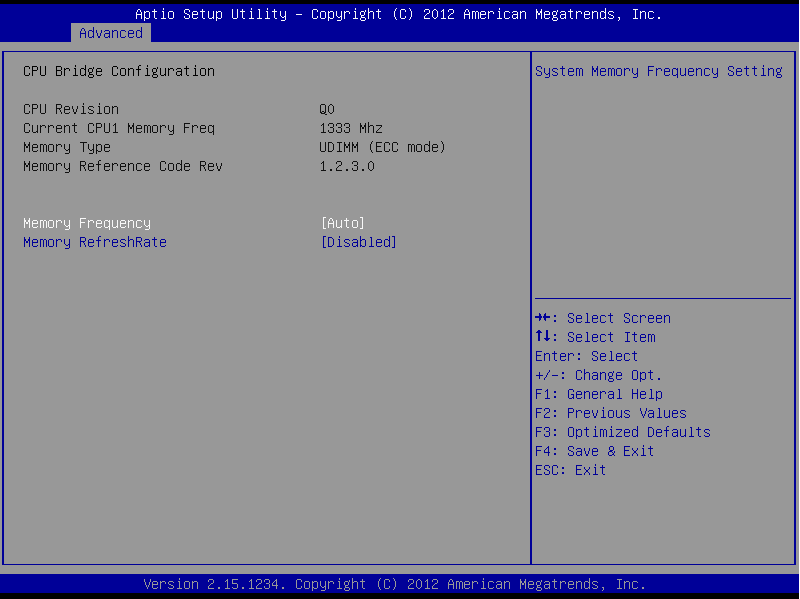Viewport: 800px width, 599px height.
Task: Click the 1.2.3.0 version value
Action: click(347, 166)
